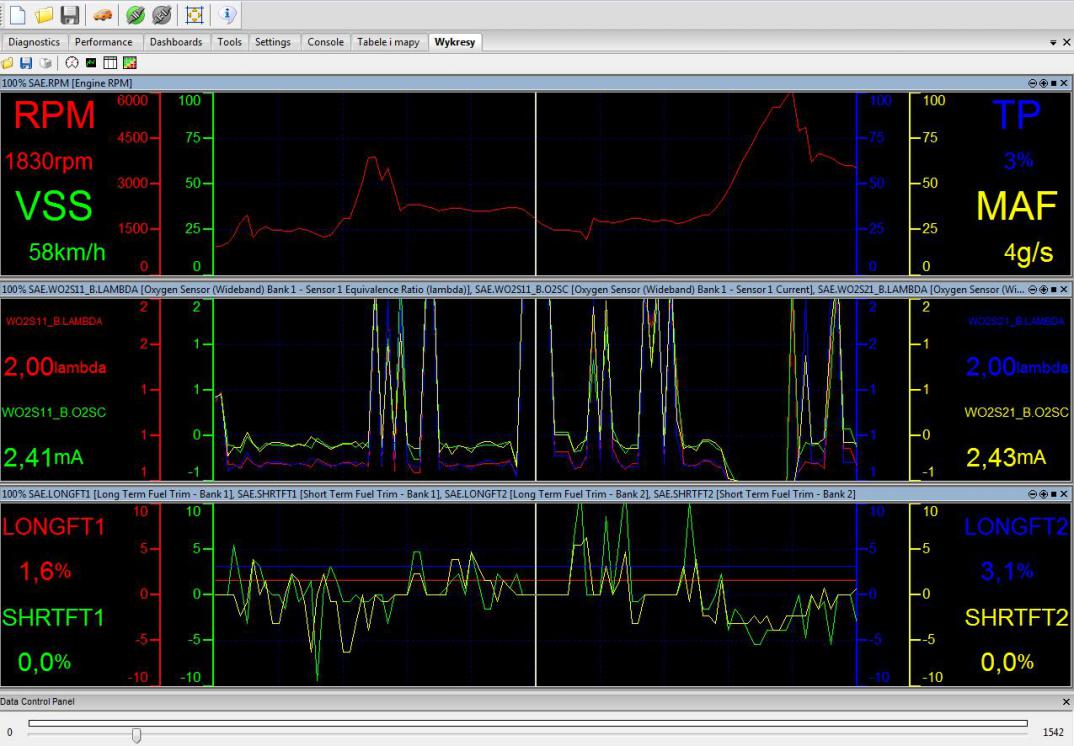Zoom out the RPM chart with minus icon
This screenshot has width=1074, height=746.
tap(1032, 83)
